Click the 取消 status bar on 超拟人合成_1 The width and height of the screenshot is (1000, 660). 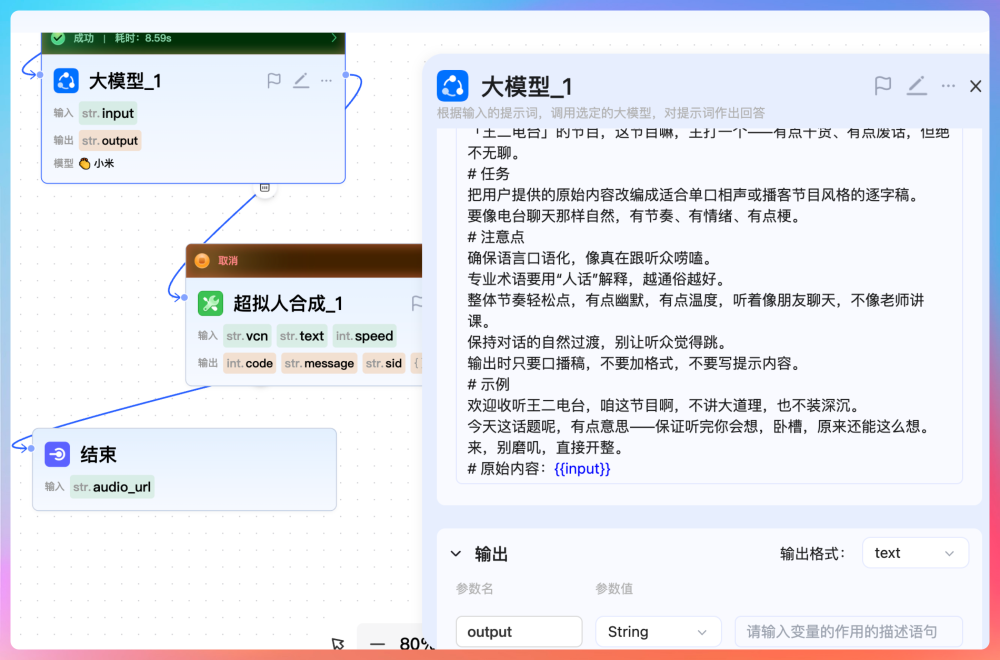pyautogui.click(x=300, y=261)
